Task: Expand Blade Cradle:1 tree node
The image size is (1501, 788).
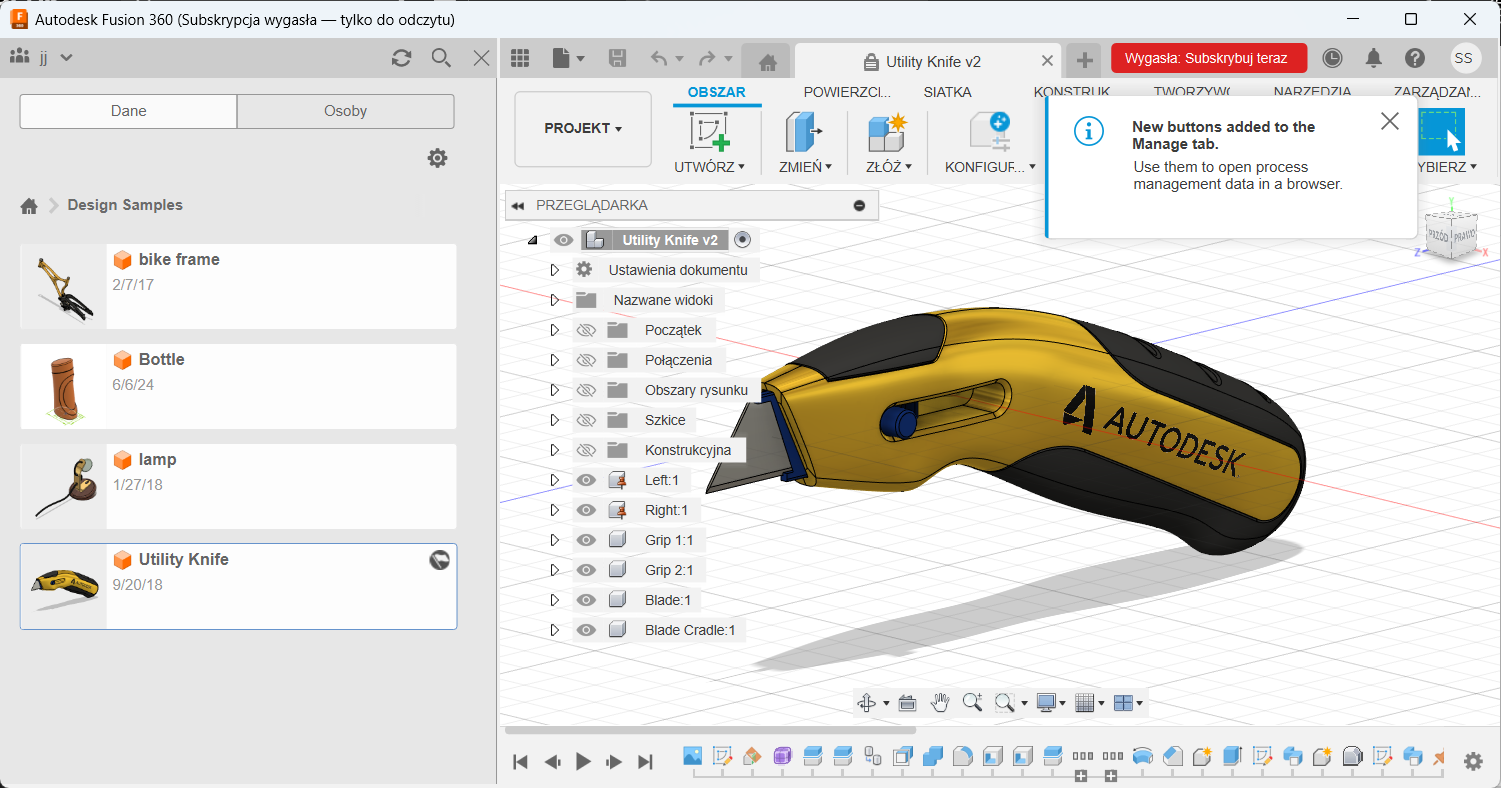Action: [x=554, y=630]
